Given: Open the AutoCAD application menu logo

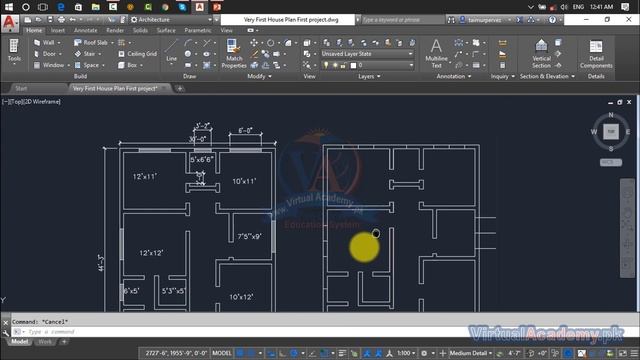Looking at the screenshot, I should (x=9, y=23).
